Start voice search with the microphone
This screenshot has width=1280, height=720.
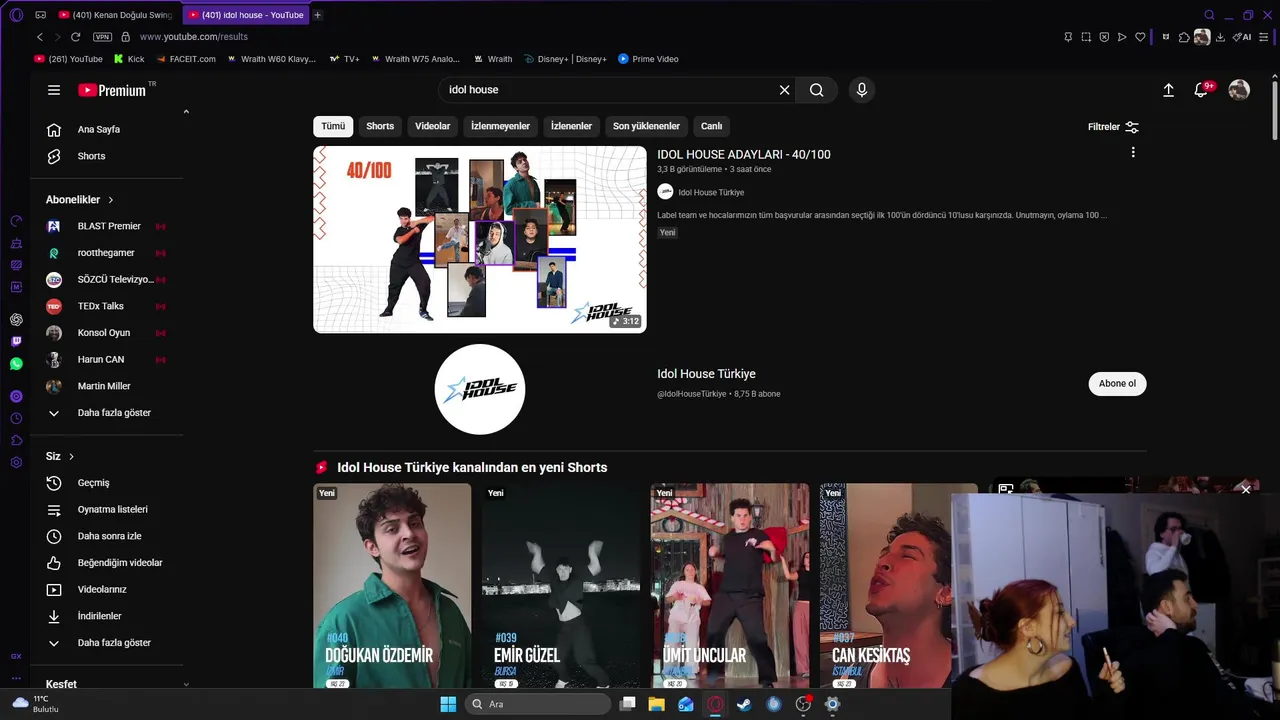[862, 90]
